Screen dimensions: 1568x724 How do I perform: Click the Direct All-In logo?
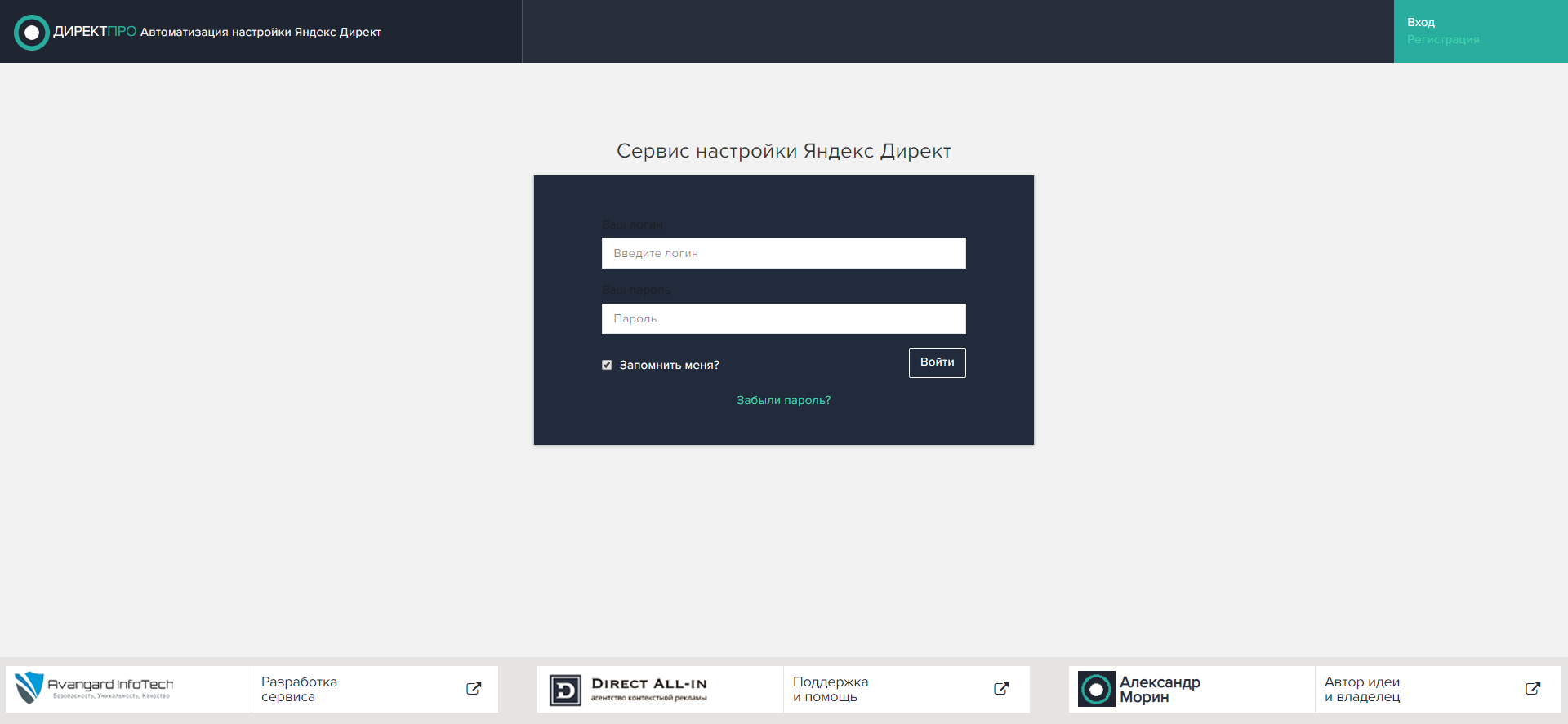coord(628,690)
